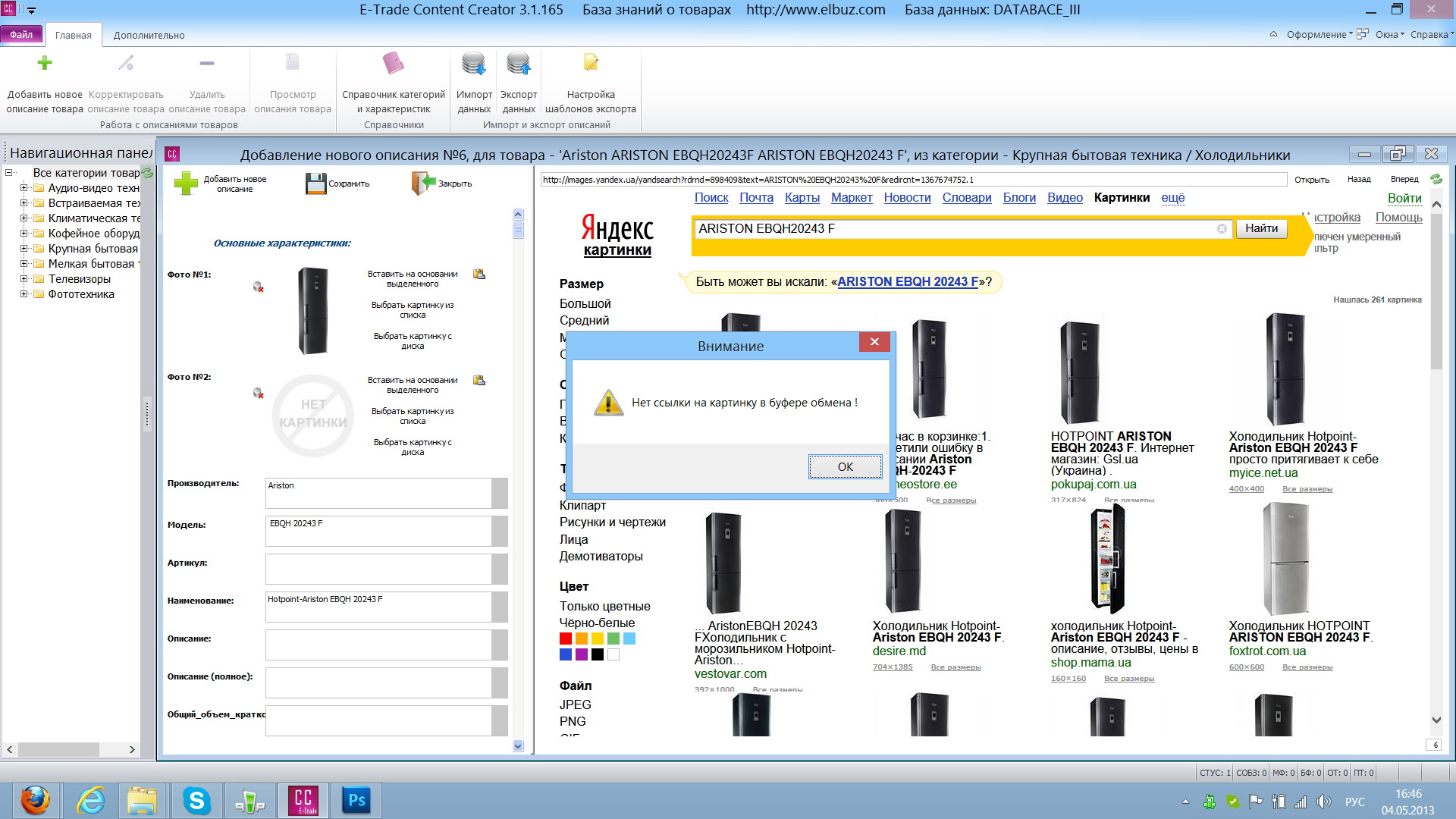Click the Войти login link

coord(1404,199)
